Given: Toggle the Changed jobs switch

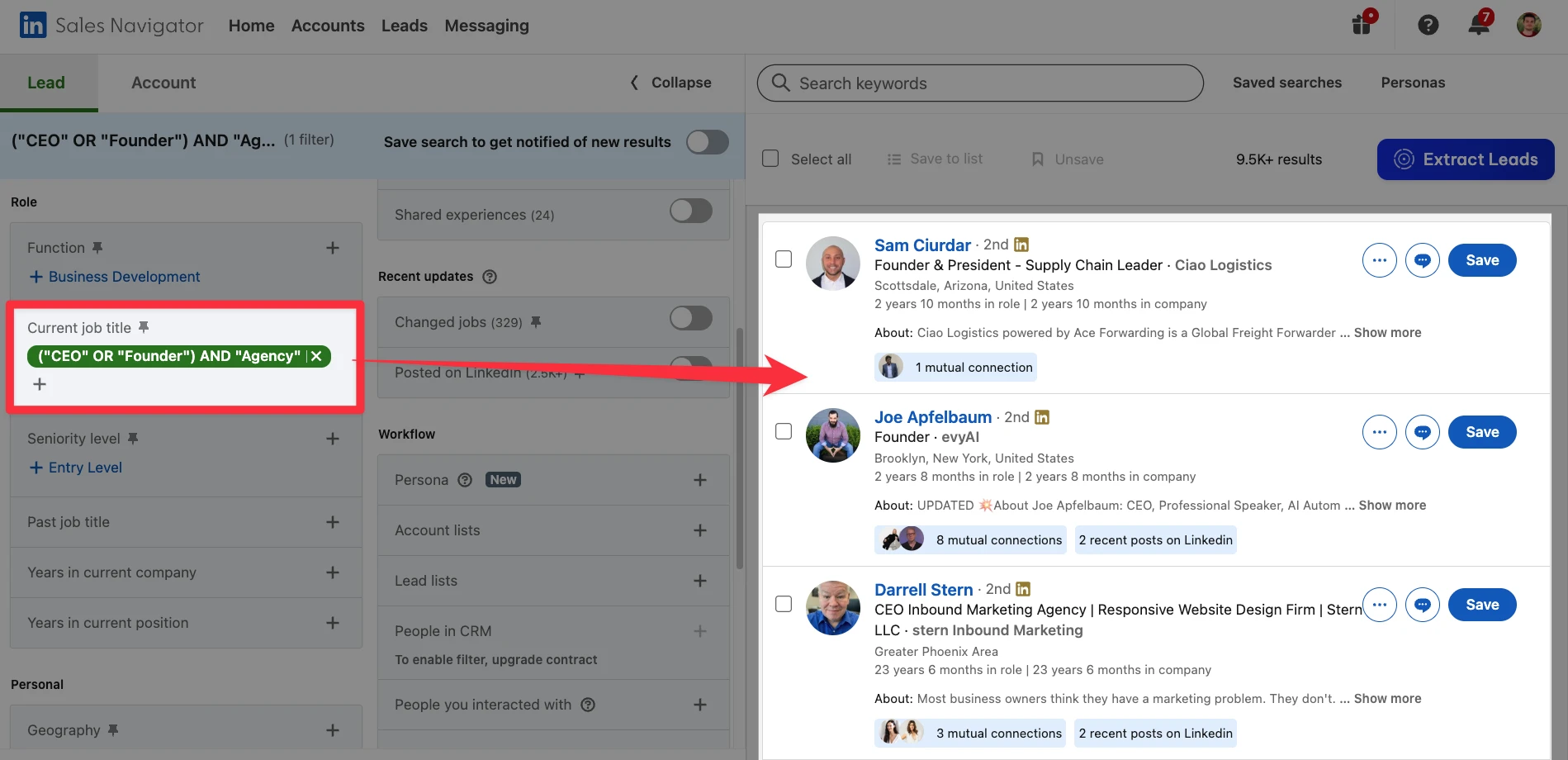Looking at the screenshot, I should click(x=691, y=318).
